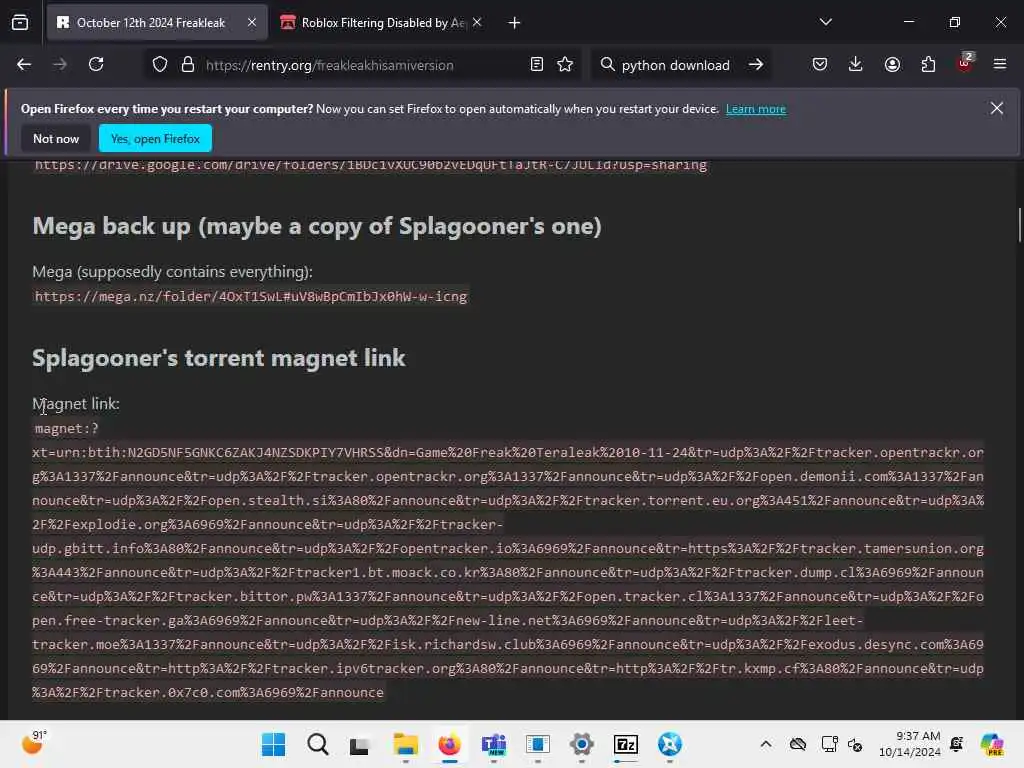Show hidden system tray icons
Viewport: 1024px width, 768px height.
pos(766,744)
